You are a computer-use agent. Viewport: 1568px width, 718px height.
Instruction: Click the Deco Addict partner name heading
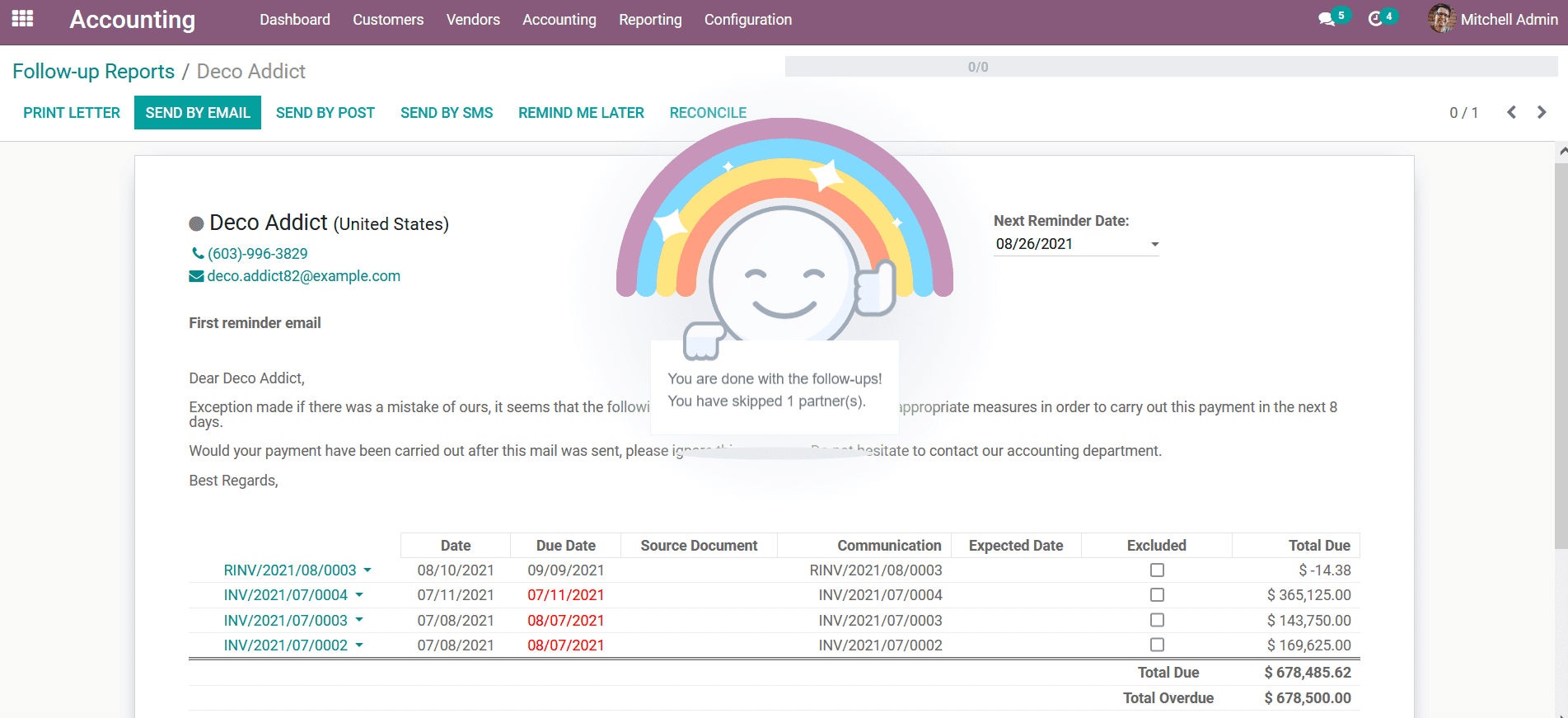pyautogui.click(x=269, y=223)
